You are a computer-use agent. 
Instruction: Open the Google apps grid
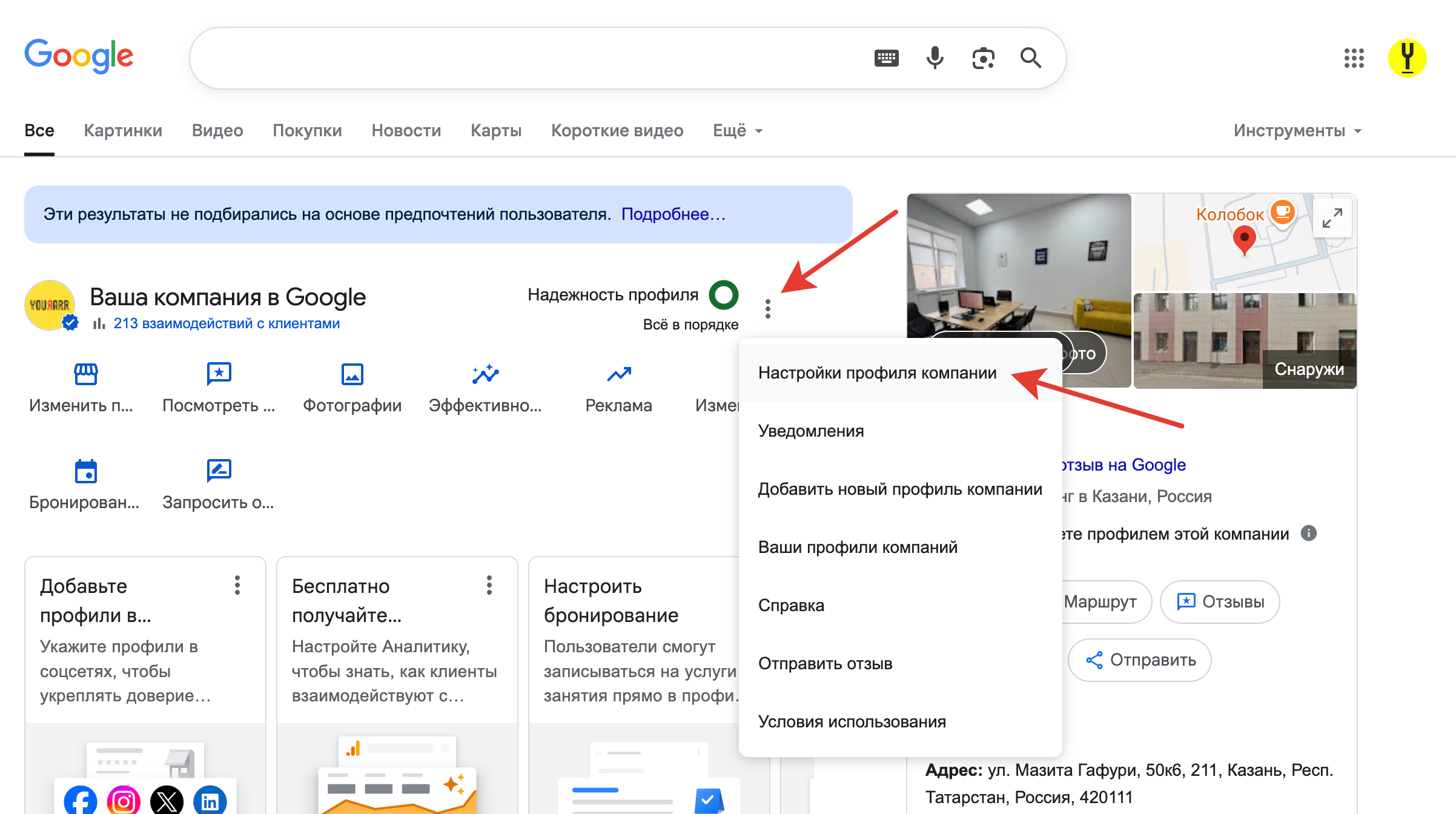[1354, 58]
